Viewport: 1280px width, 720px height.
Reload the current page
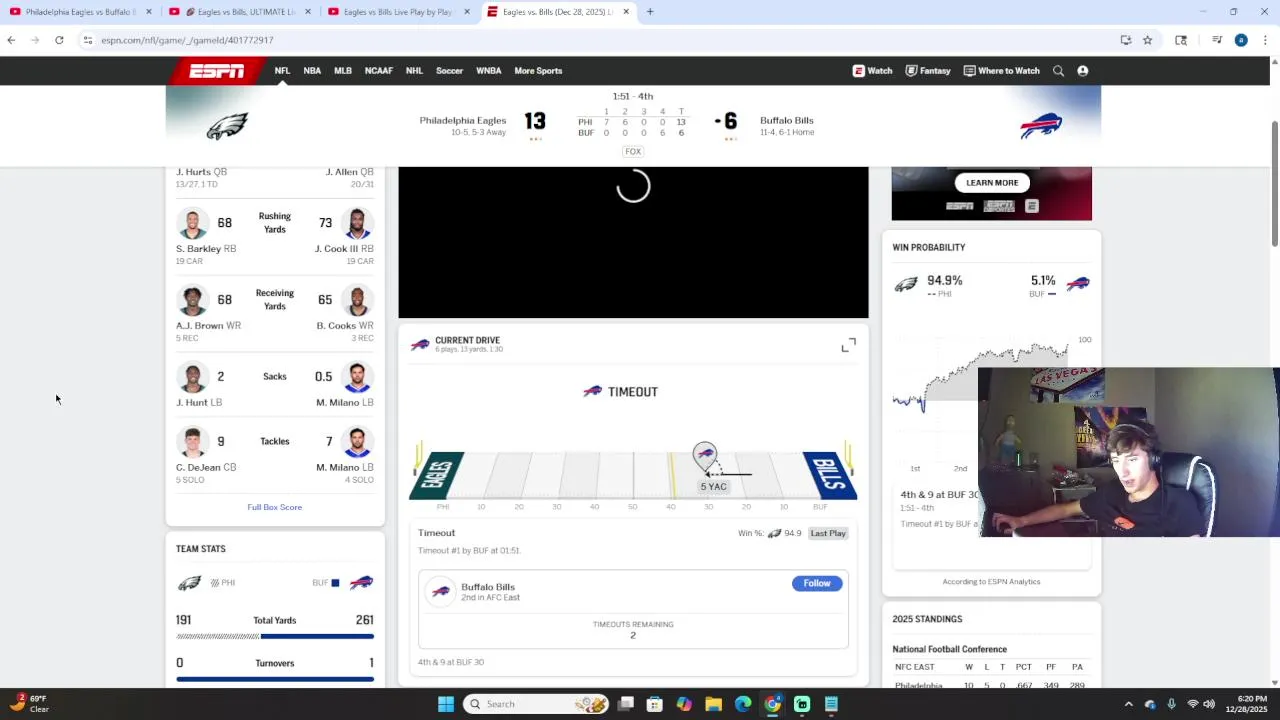(59, 40)
